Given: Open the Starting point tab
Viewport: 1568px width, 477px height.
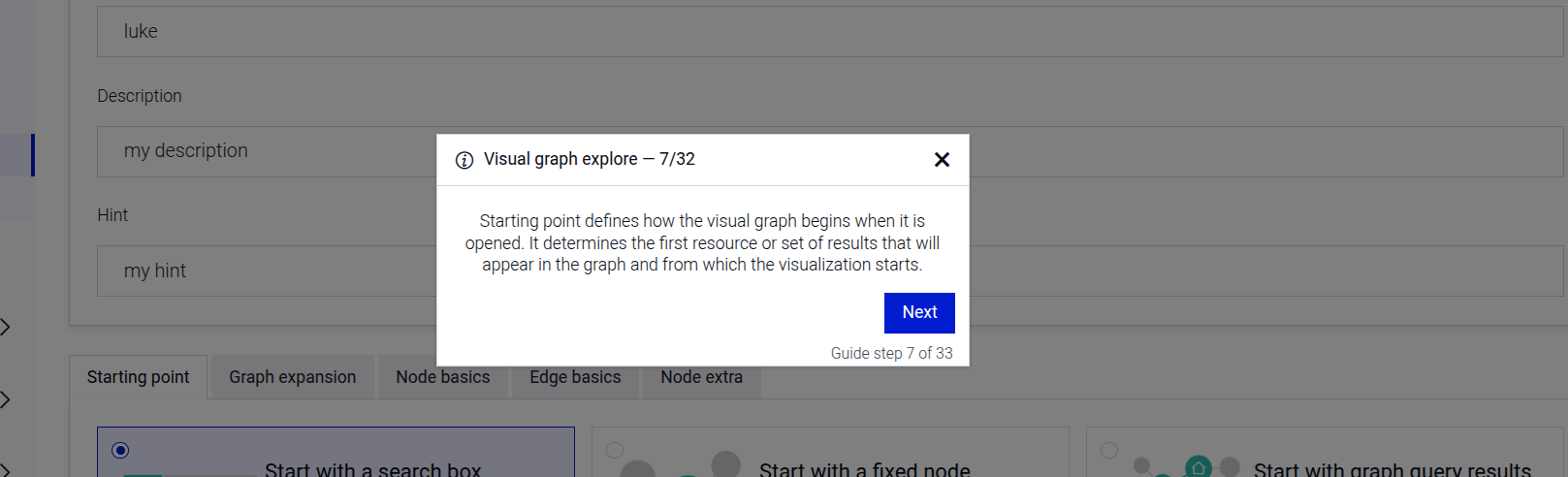Looking at the screenshot, I should click(138, 377).
